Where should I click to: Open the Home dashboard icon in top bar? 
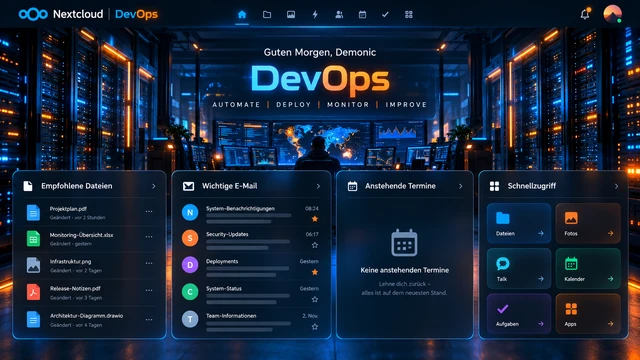242,15
